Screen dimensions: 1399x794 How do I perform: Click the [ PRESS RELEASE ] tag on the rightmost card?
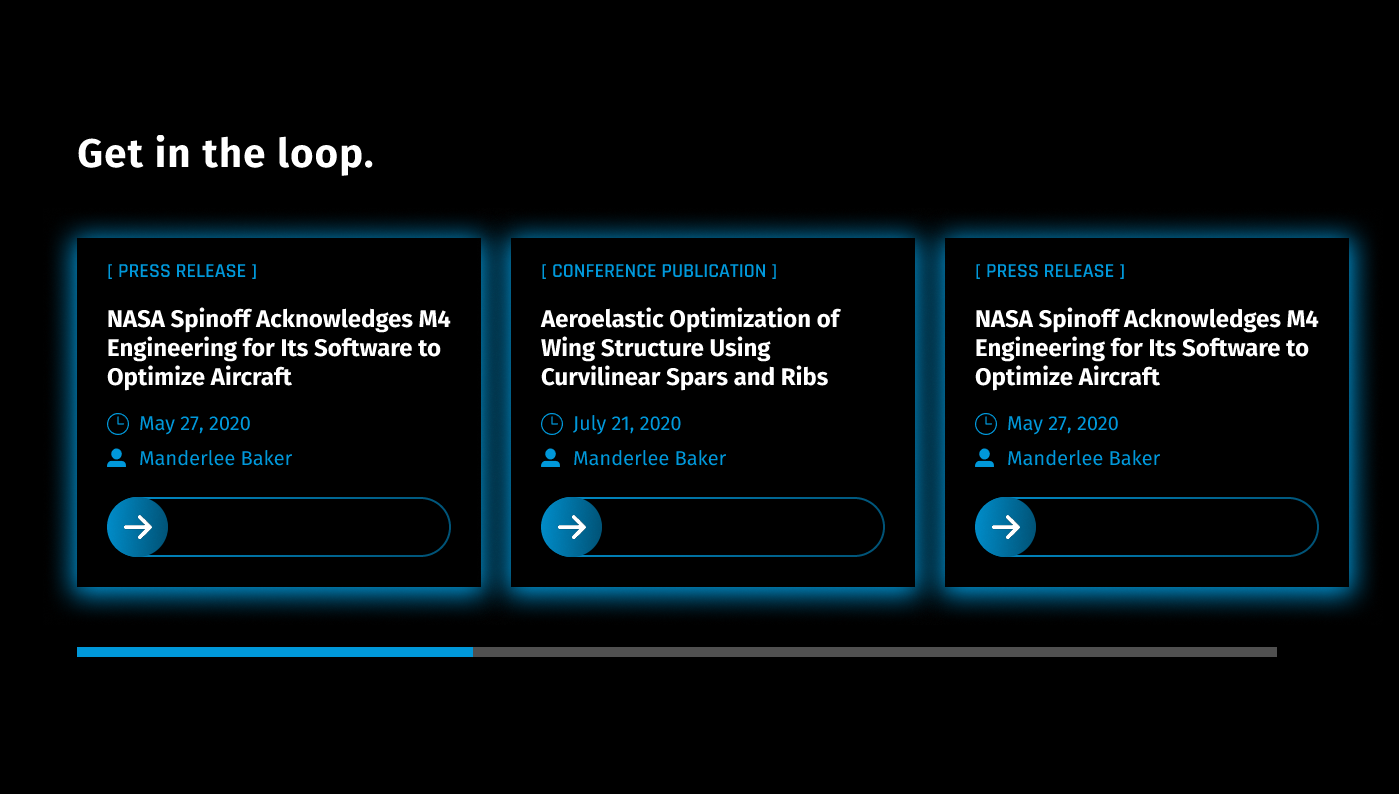[1050, 271]
